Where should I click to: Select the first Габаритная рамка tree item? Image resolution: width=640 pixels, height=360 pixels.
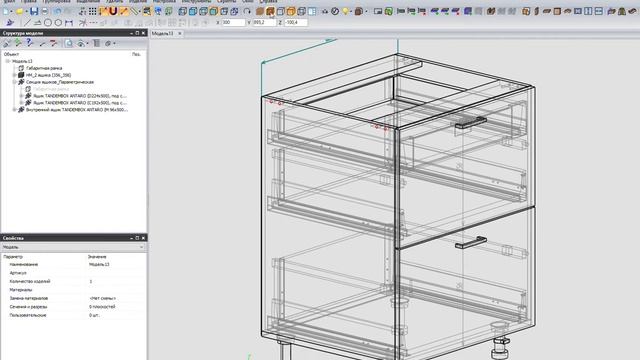[44, 68]
